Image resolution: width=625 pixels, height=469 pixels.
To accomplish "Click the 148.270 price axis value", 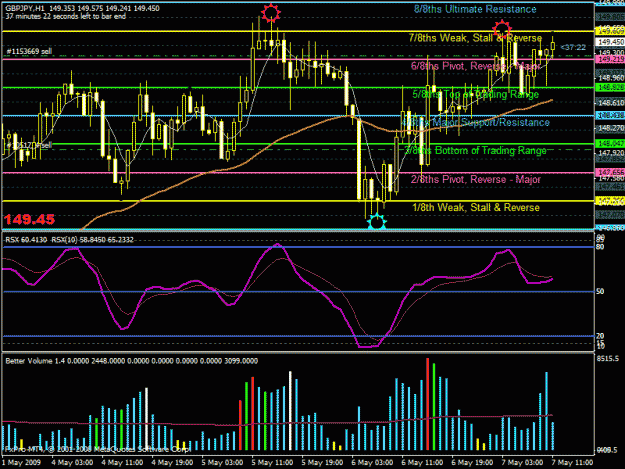I will [x=610, y=128].
